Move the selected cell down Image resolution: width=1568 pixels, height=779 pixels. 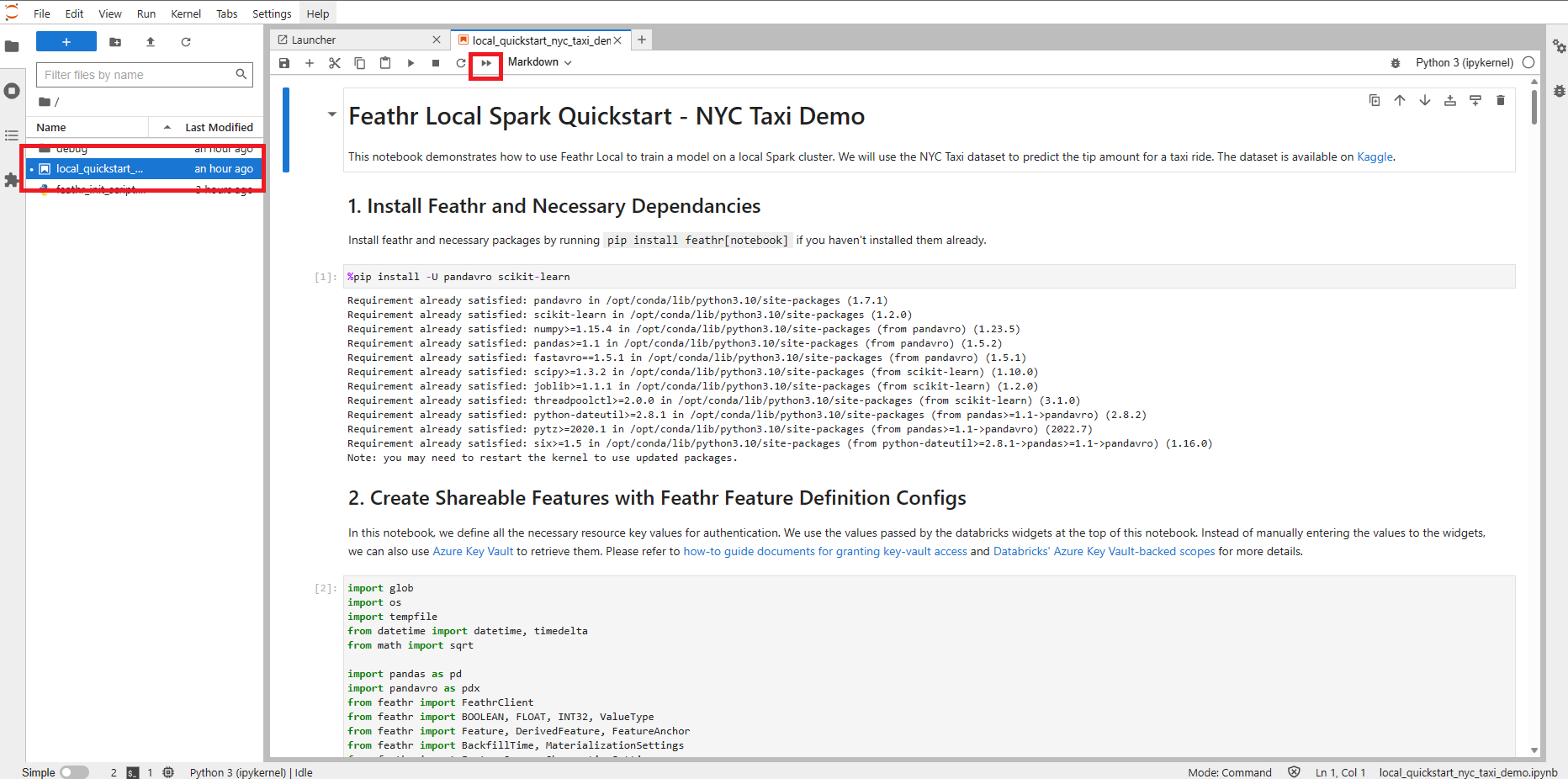pyautogui.click(x=1425, y=100)
